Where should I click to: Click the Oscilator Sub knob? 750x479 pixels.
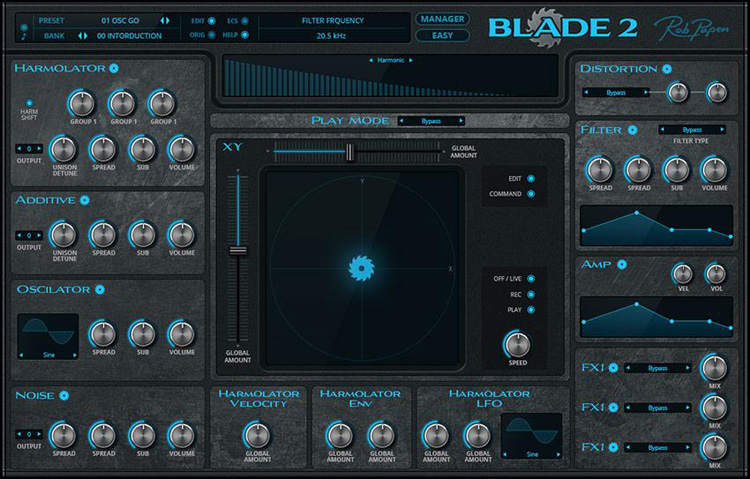point(143,334)
